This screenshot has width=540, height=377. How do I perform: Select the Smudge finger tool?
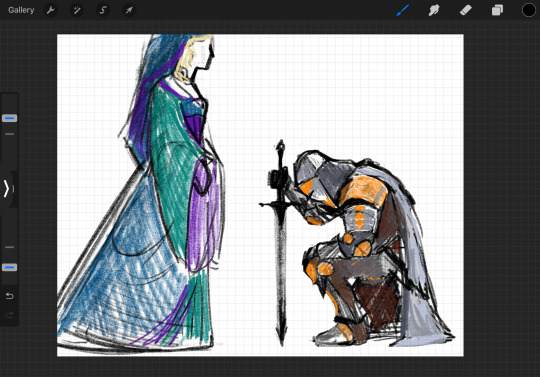point(434,10)
